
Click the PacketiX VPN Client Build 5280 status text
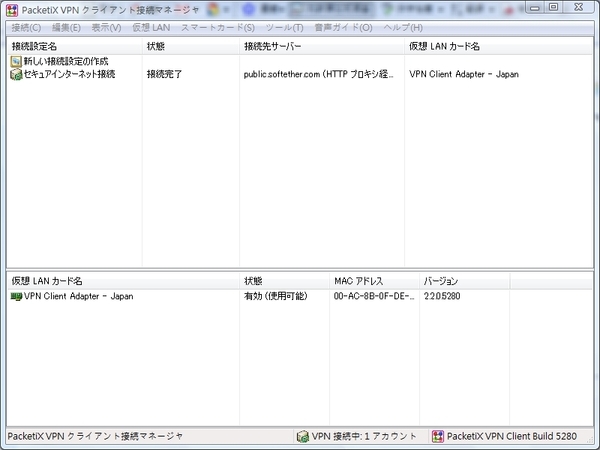(x=512, y=436)
